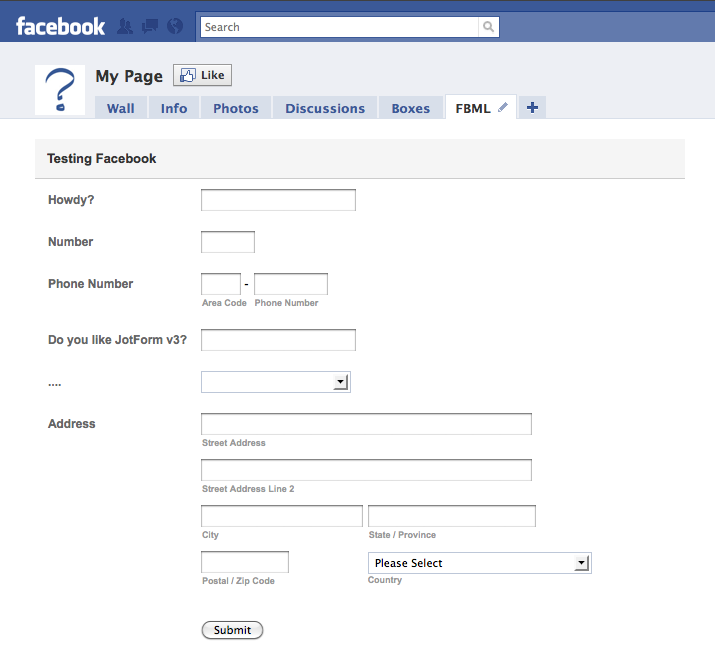Go to the Boxes tab
The image size is (715, 671).
(x=411, y=108)
